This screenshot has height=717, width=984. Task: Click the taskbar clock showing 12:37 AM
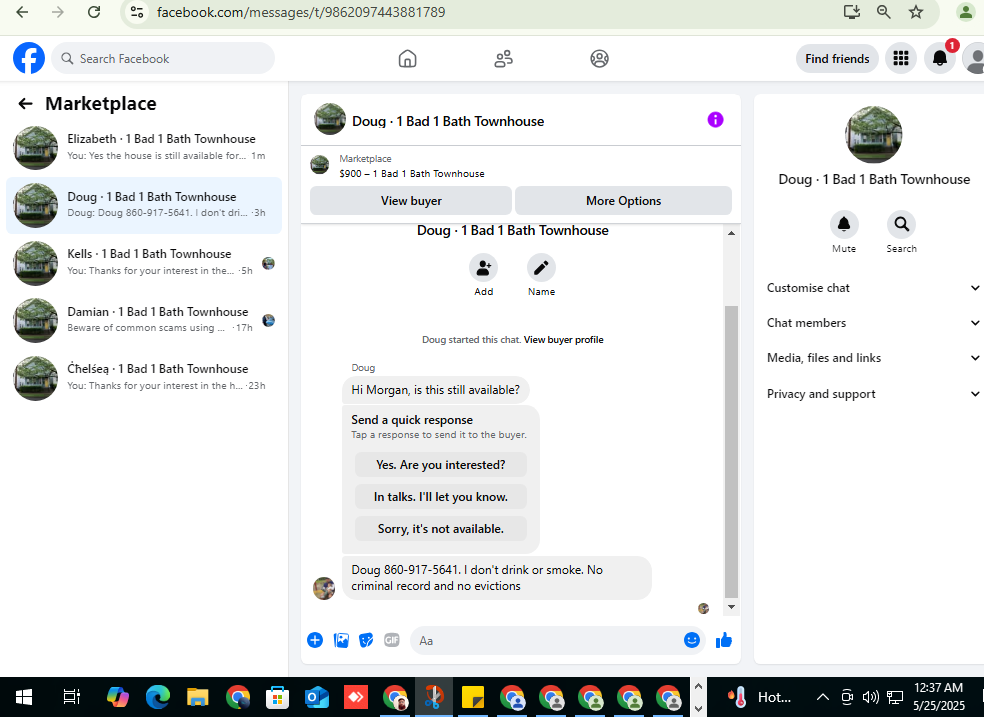(x=938, y=697)
